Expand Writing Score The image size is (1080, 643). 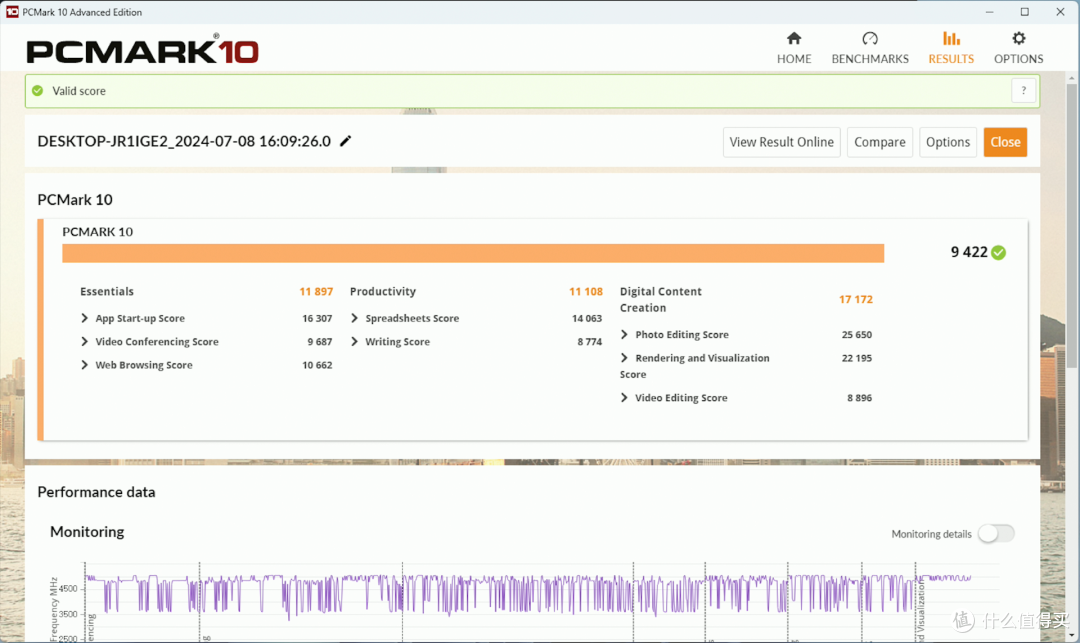pyautogui.click(x=355, y=341)
